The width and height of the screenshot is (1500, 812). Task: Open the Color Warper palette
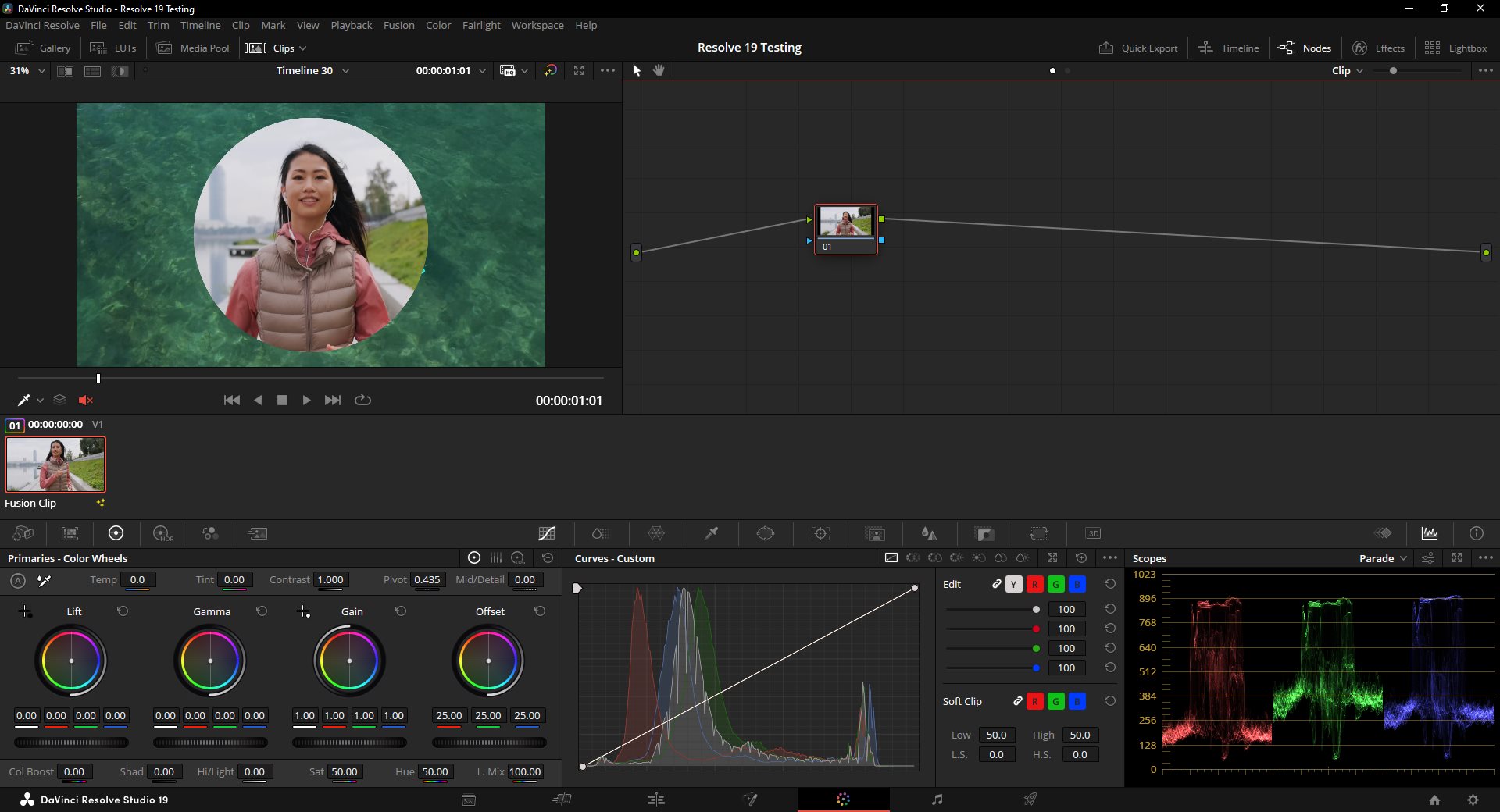pyautogui.click(x=656, y=533)
